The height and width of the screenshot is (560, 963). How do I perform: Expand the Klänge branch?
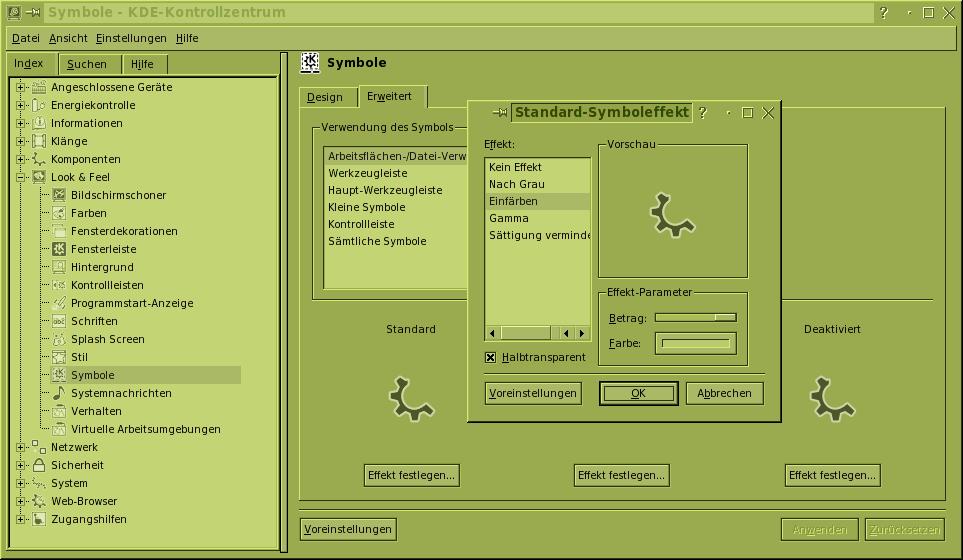pos(20,141)
